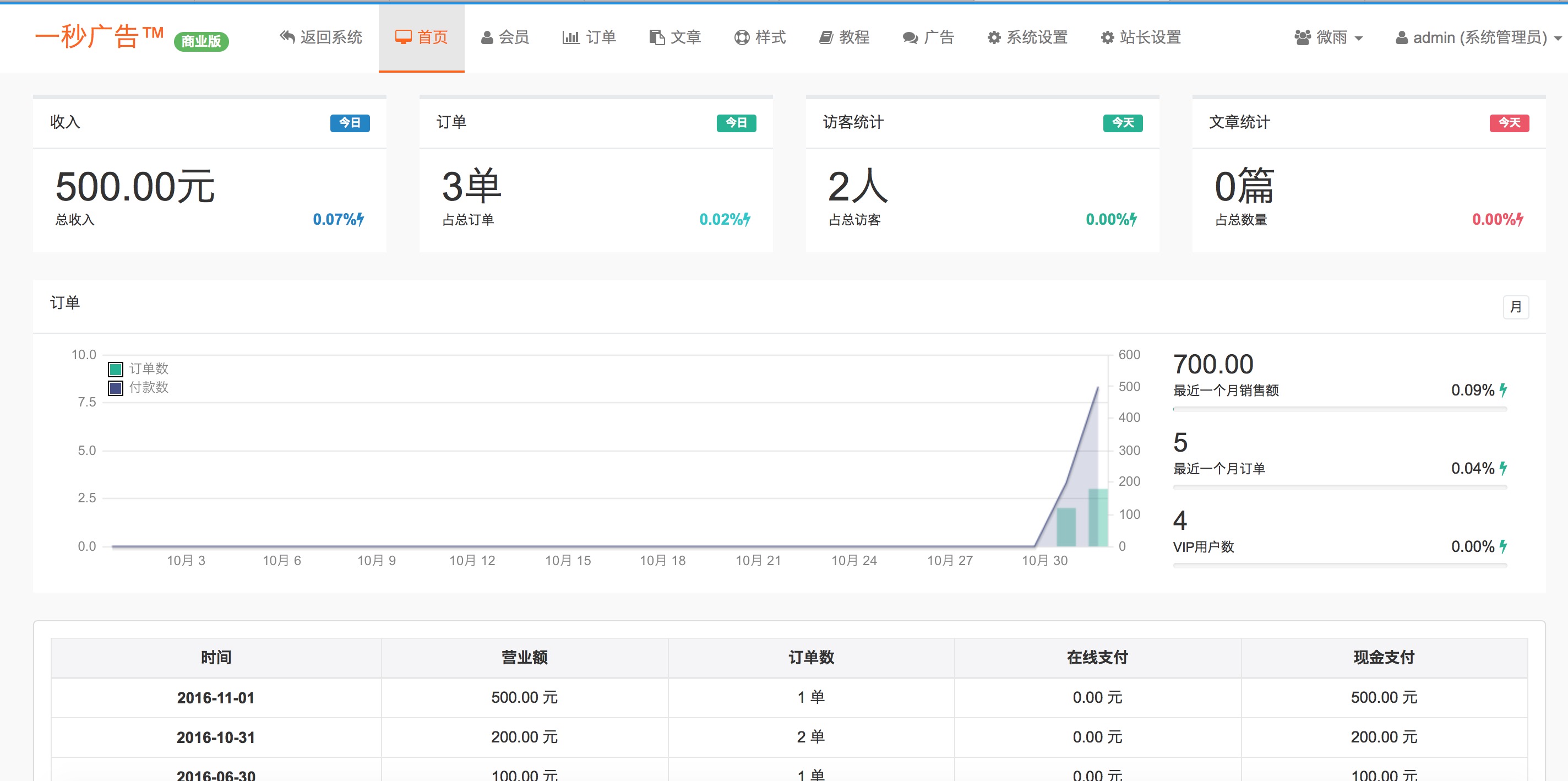Toggle the 订单数 legend swatch
Viewport: 1568px width, 781px height.
point(116,369)
